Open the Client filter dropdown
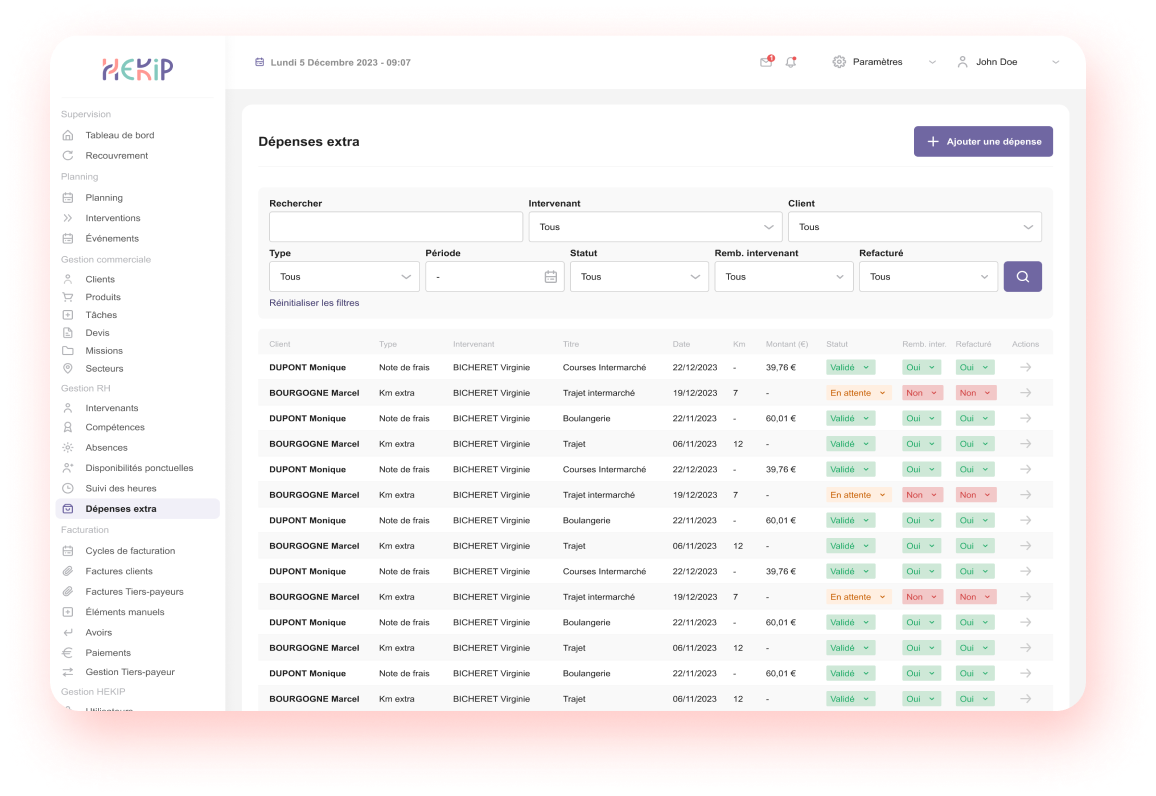1156x796 pixels. pyautogui.click(x=914, y=227)
